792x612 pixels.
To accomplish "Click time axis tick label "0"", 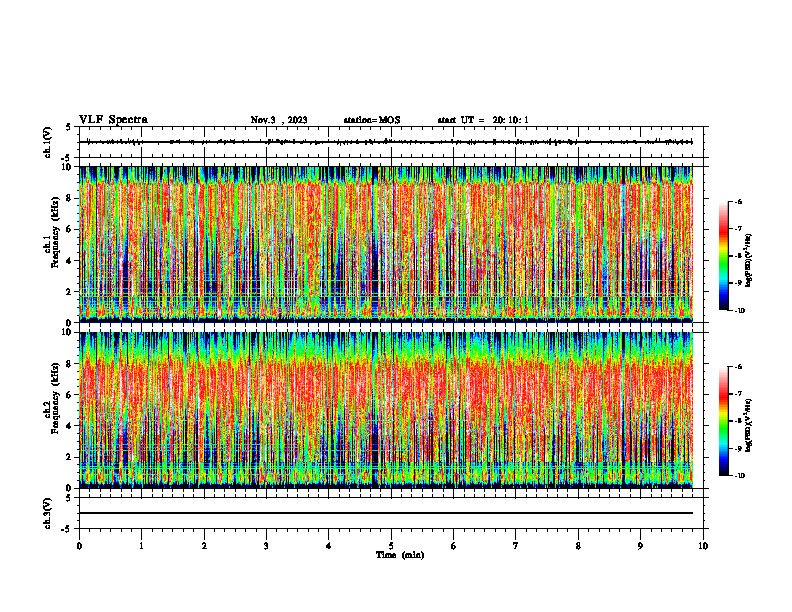I will 79,546.
